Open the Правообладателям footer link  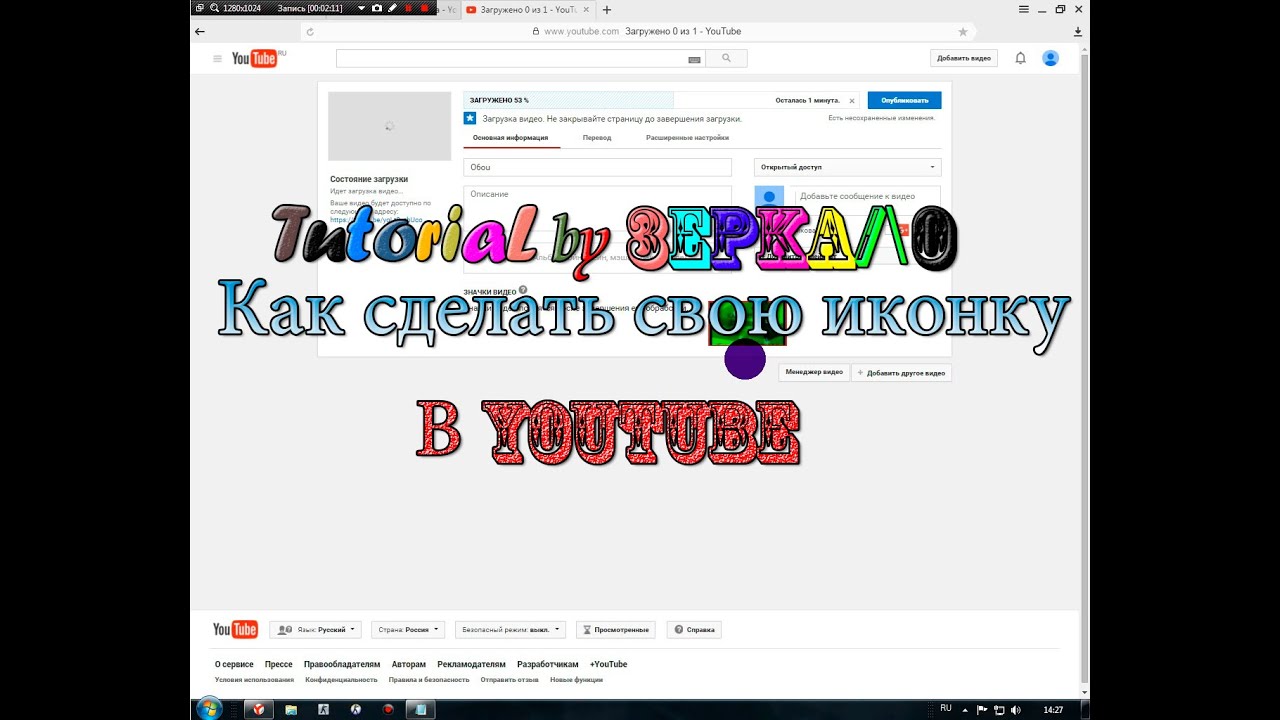pos(342,664)
